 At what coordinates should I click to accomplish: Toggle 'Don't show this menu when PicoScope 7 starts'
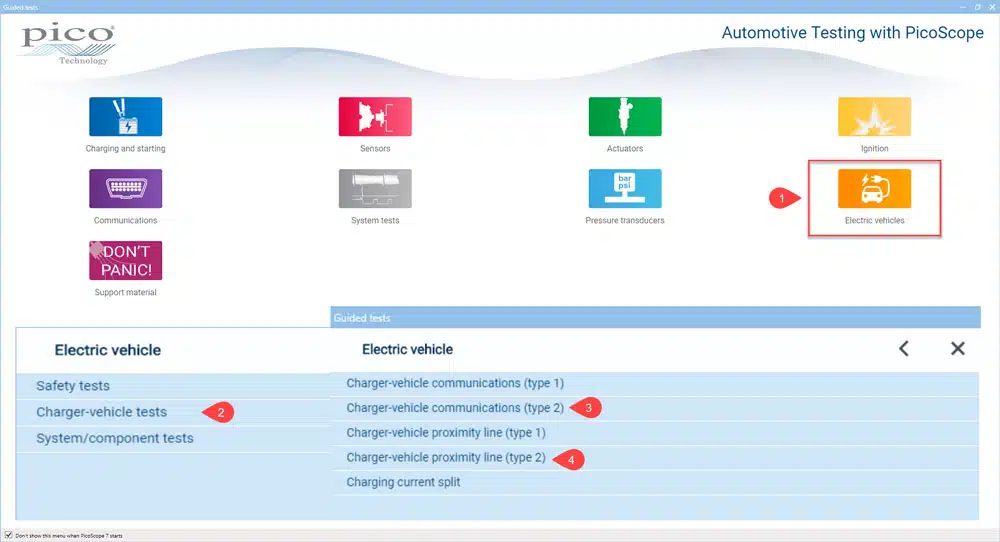point(8,535)
